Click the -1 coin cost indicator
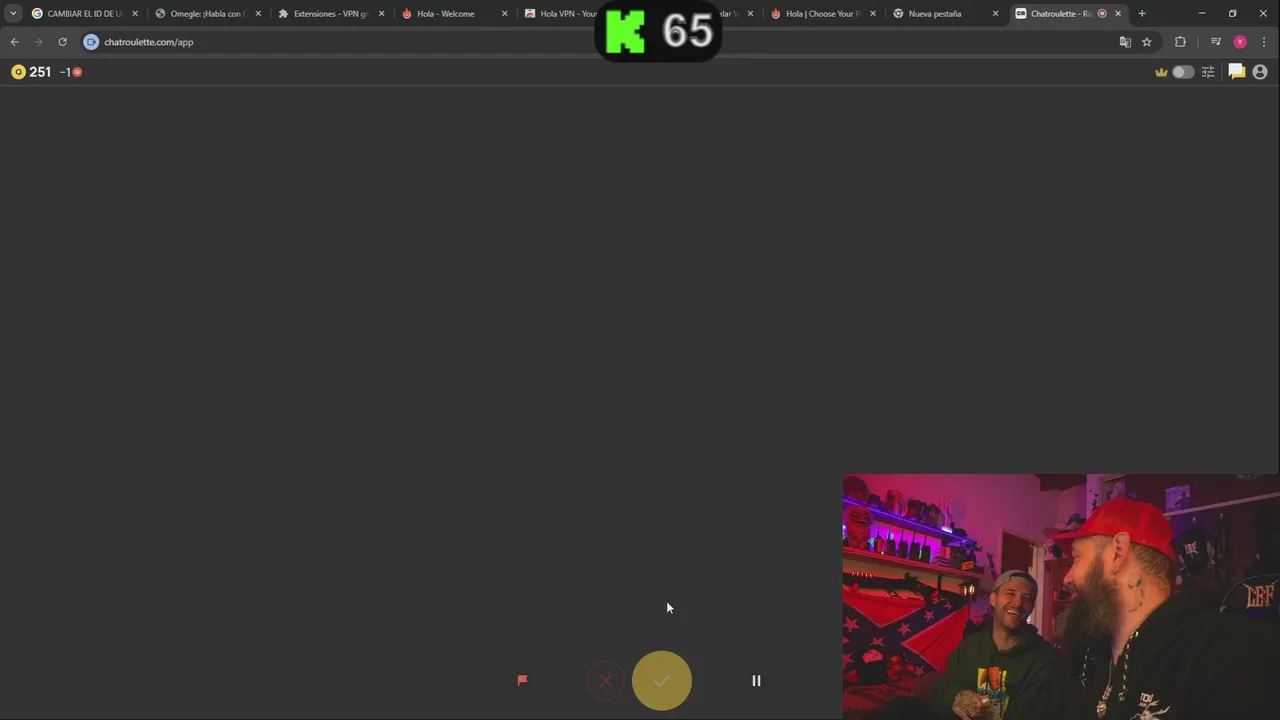Screen dimensions: 1280x720 70,72
